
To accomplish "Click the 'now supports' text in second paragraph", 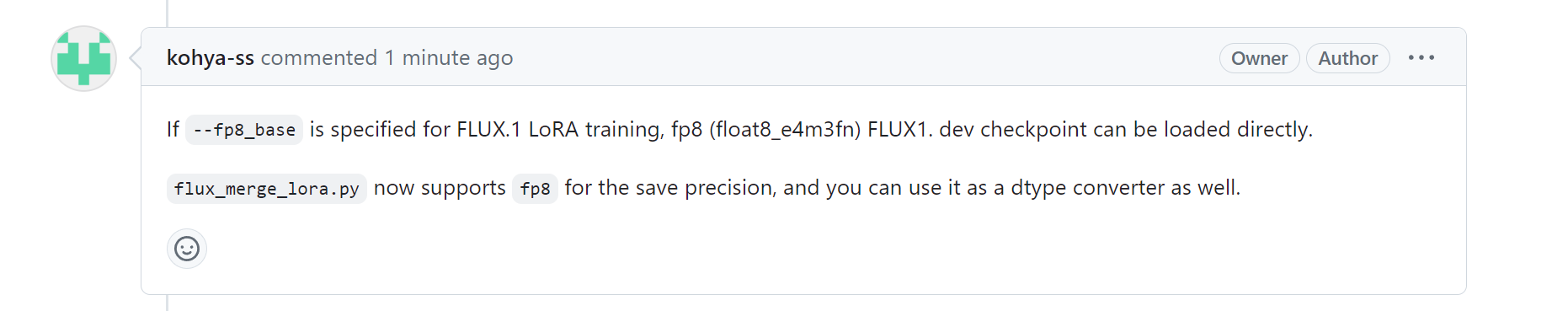I will [440, 188].
